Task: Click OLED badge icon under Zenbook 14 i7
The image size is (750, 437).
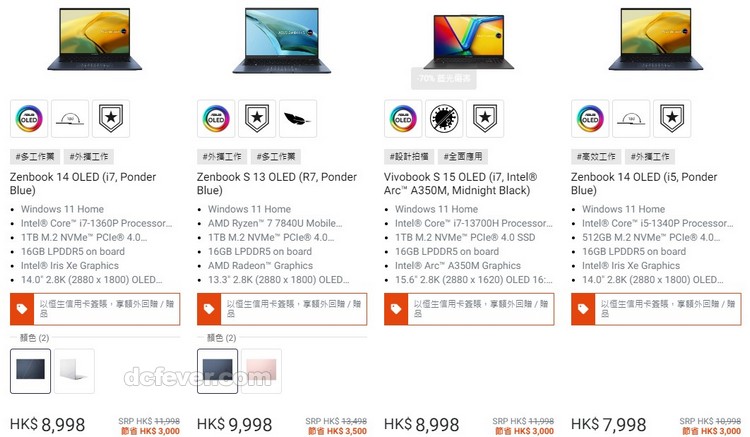Action: 29,119
